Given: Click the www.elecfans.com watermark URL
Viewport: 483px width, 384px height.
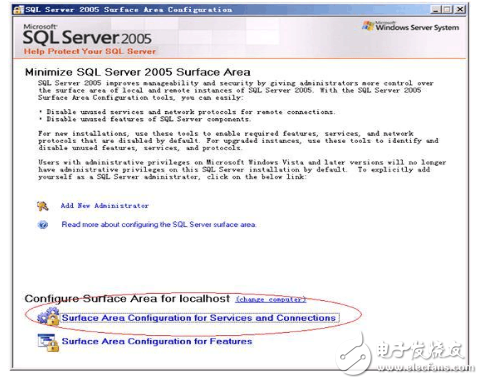Looking at the screenshot, I should tap(426, 368).
